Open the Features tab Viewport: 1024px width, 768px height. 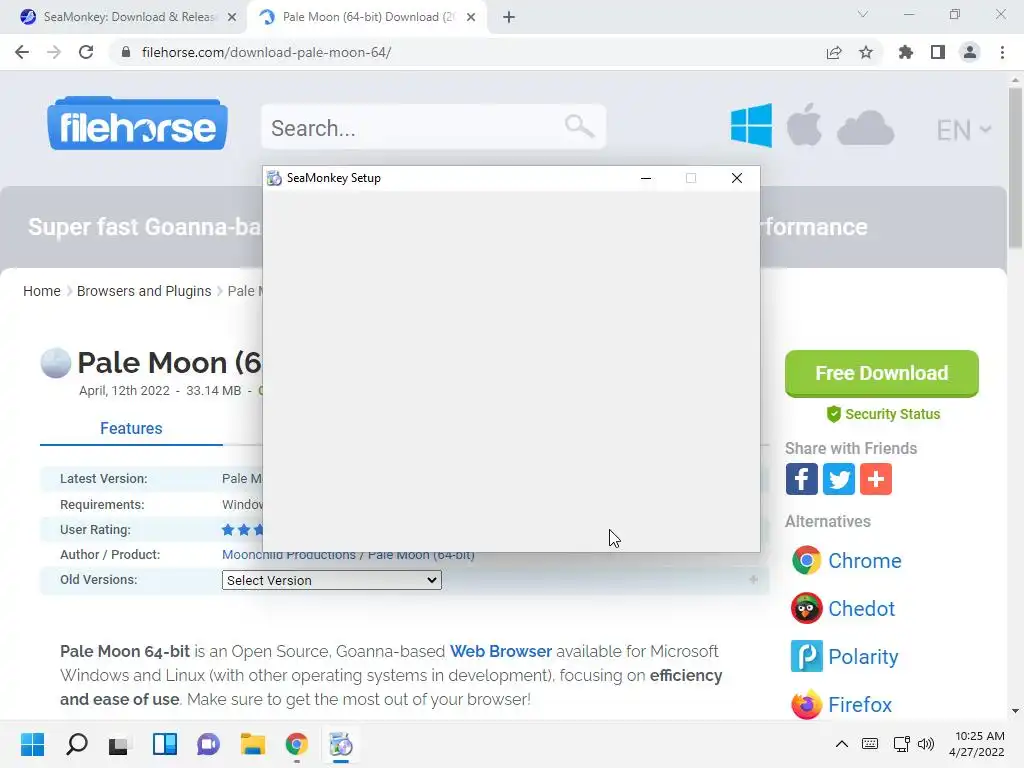pos(131,428)
